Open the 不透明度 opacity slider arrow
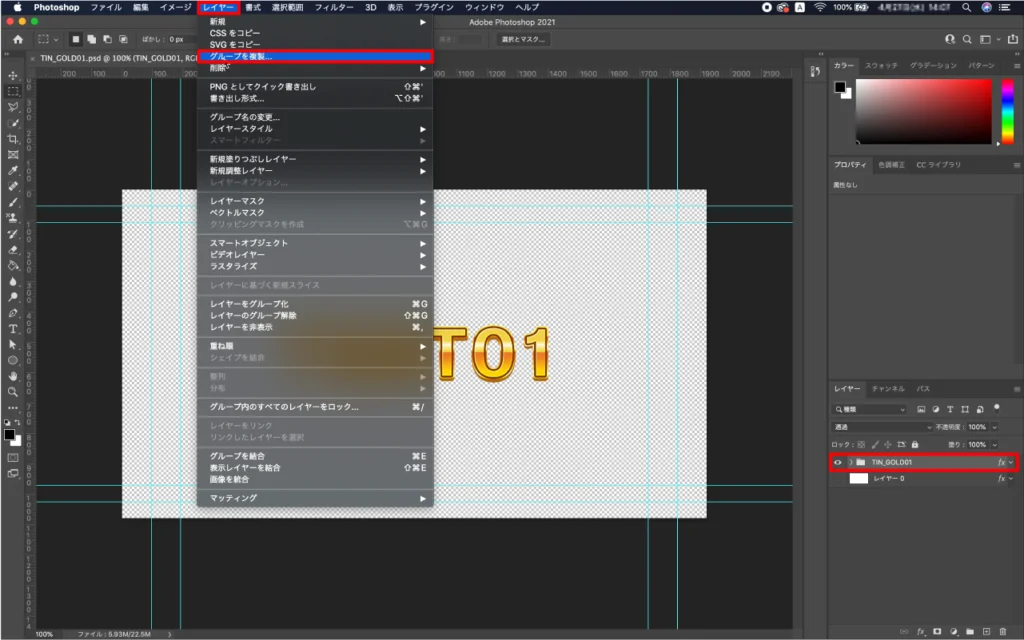This screenshot has height=640, width=1024. 995,427
